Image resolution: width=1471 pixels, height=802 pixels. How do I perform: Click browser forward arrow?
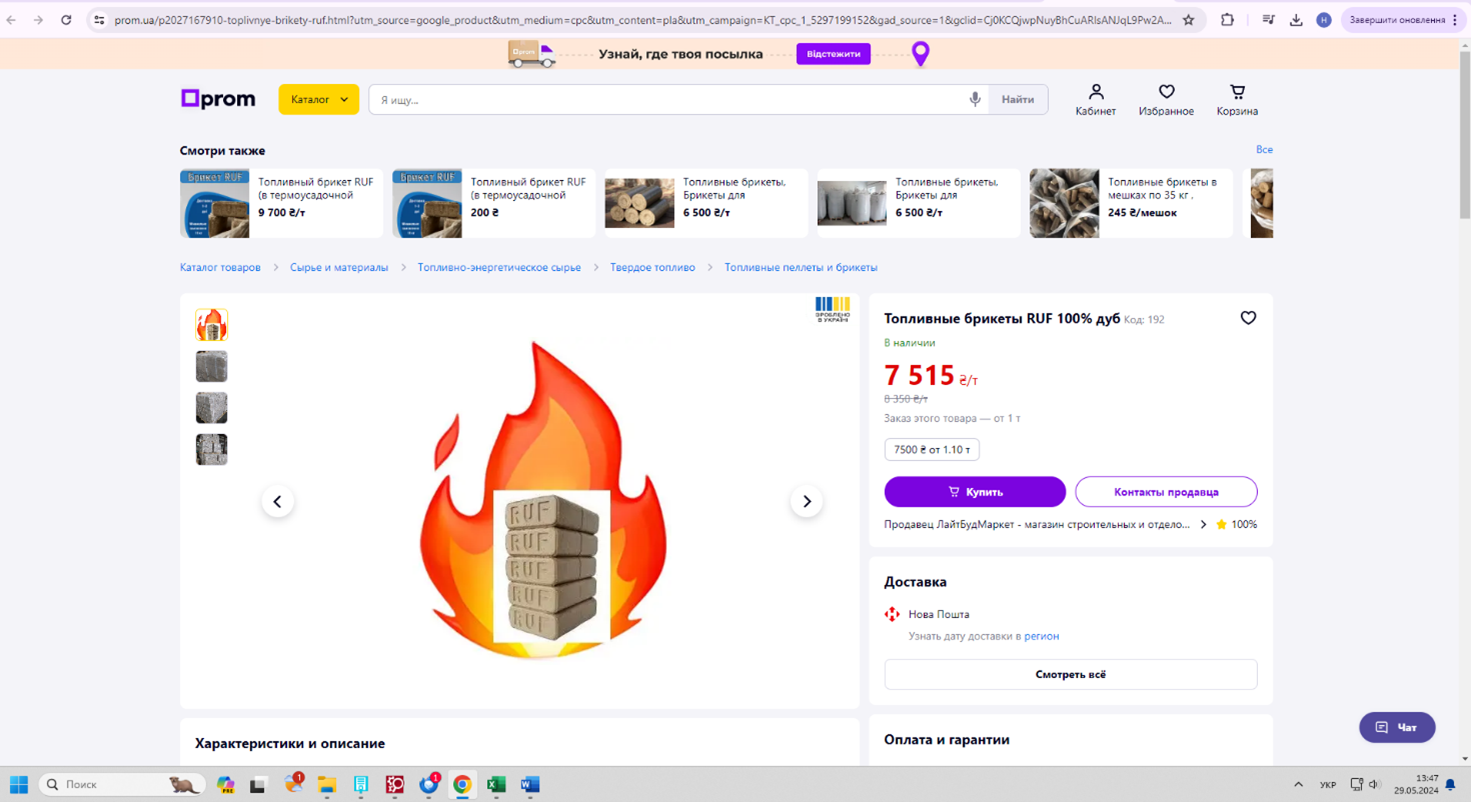pos(38,20)
